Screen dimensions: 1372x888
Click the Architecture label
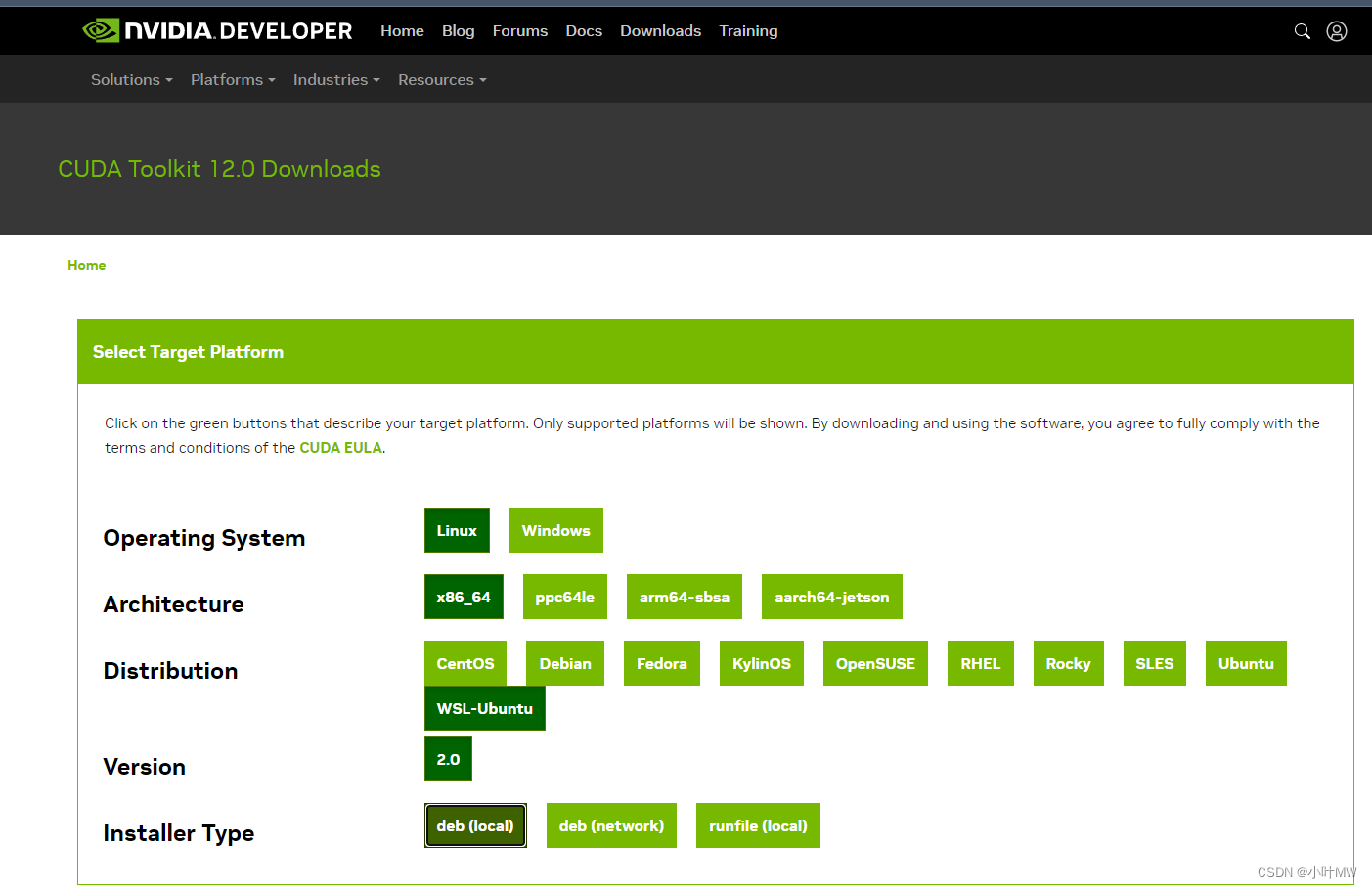(174, 604)
